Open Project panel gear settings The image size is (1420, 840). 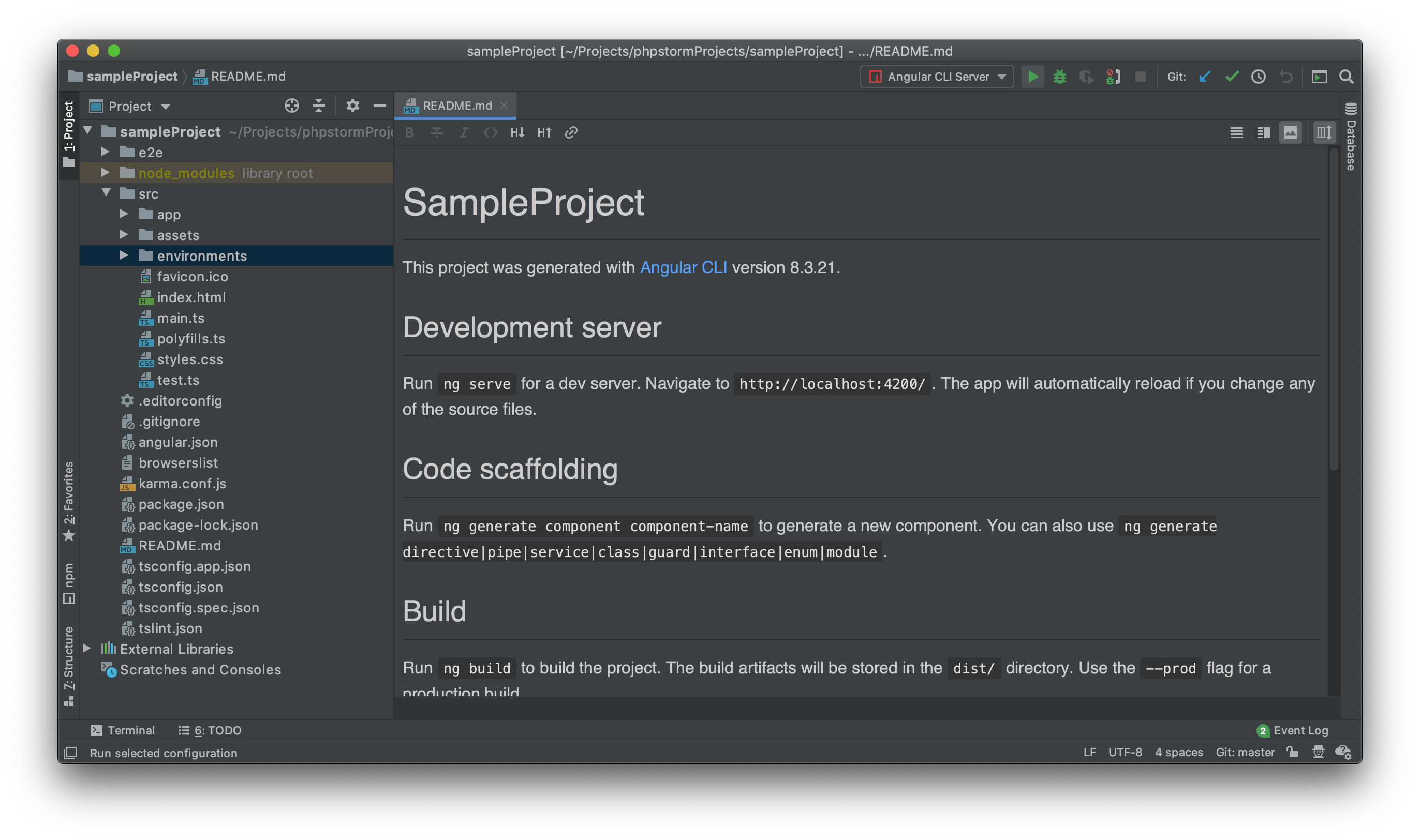[x=352, y=106]
